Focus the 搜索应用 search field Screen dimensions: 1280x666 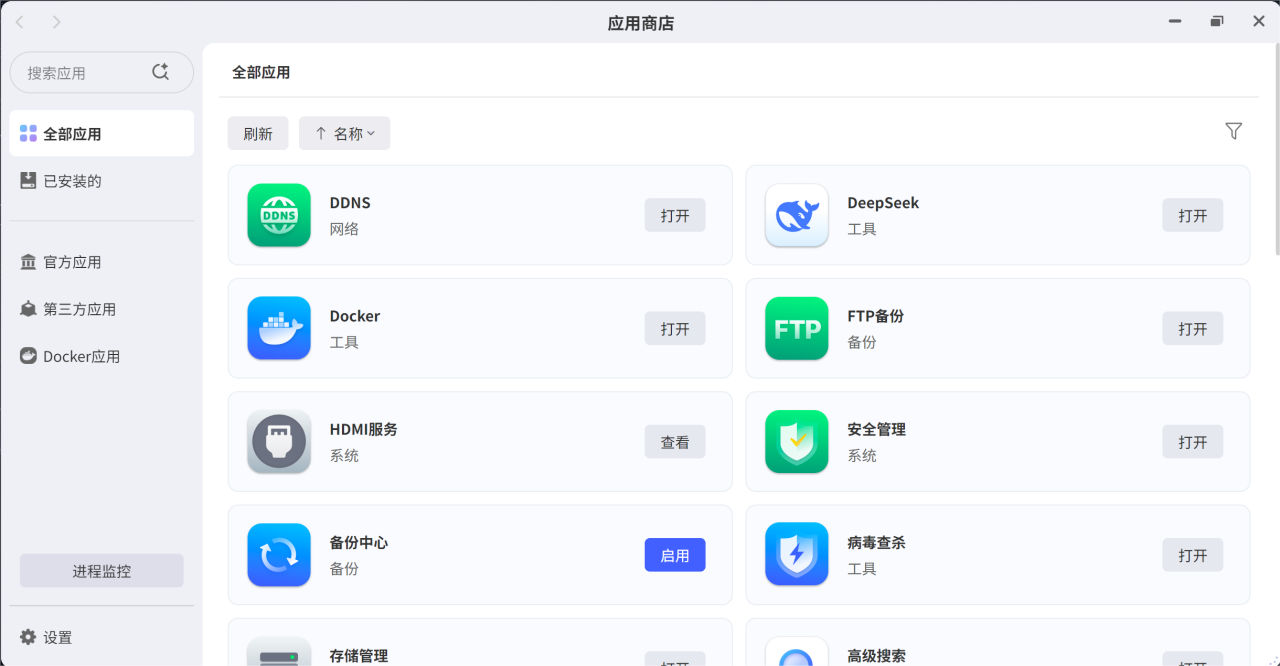pos(85,73)
